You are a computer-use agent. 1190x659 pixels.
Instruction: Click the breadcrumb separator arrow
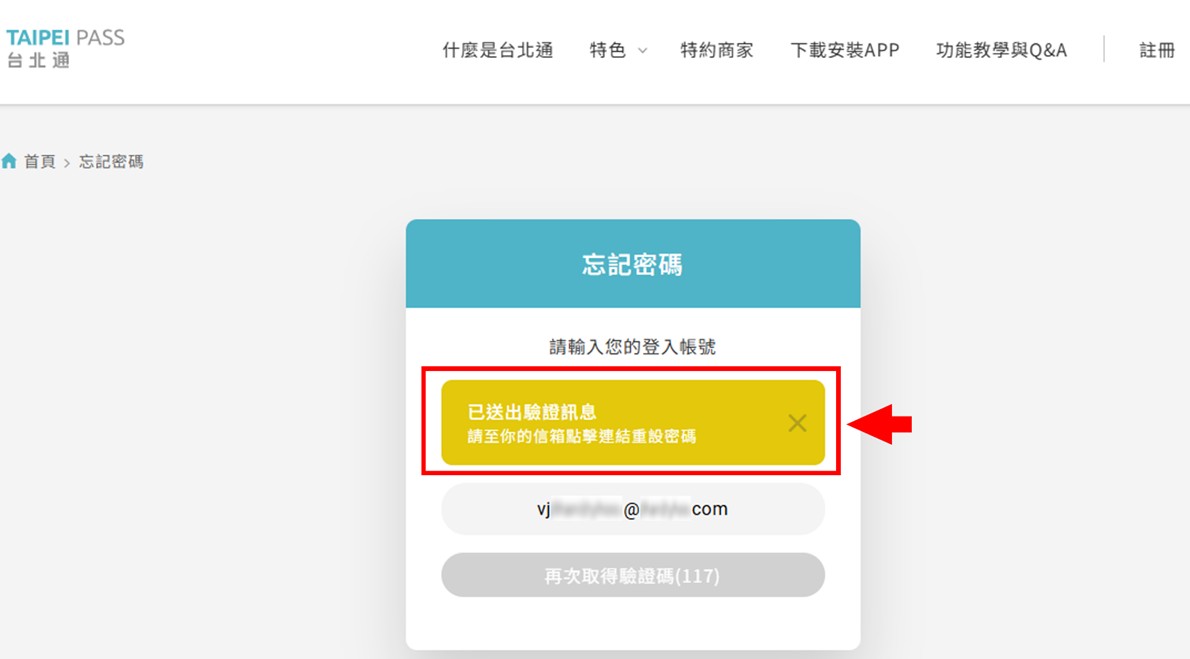coord(67,162)
